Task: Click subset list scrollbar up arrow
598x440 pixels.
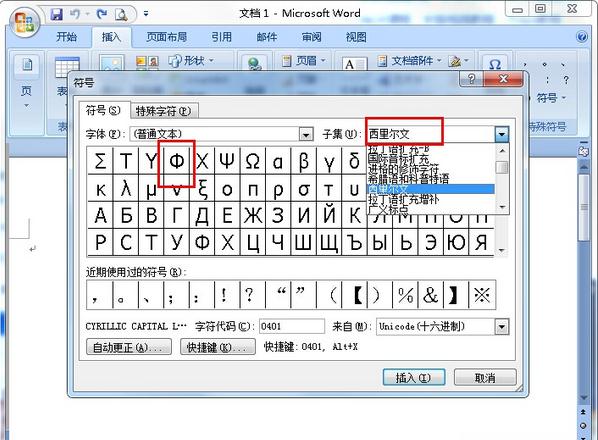Action: tap(502, 151)
